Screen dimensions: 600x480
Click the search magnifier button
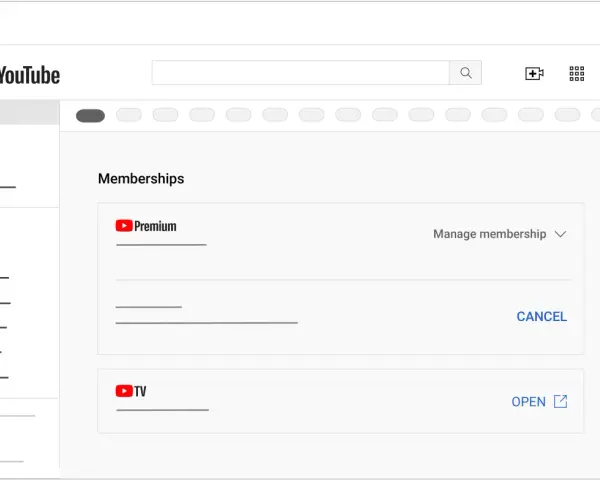point(465,73)
